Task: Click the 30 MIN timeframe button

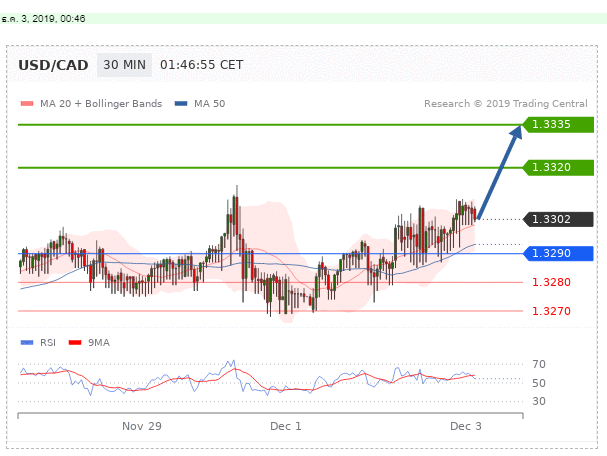Action: 124,65
